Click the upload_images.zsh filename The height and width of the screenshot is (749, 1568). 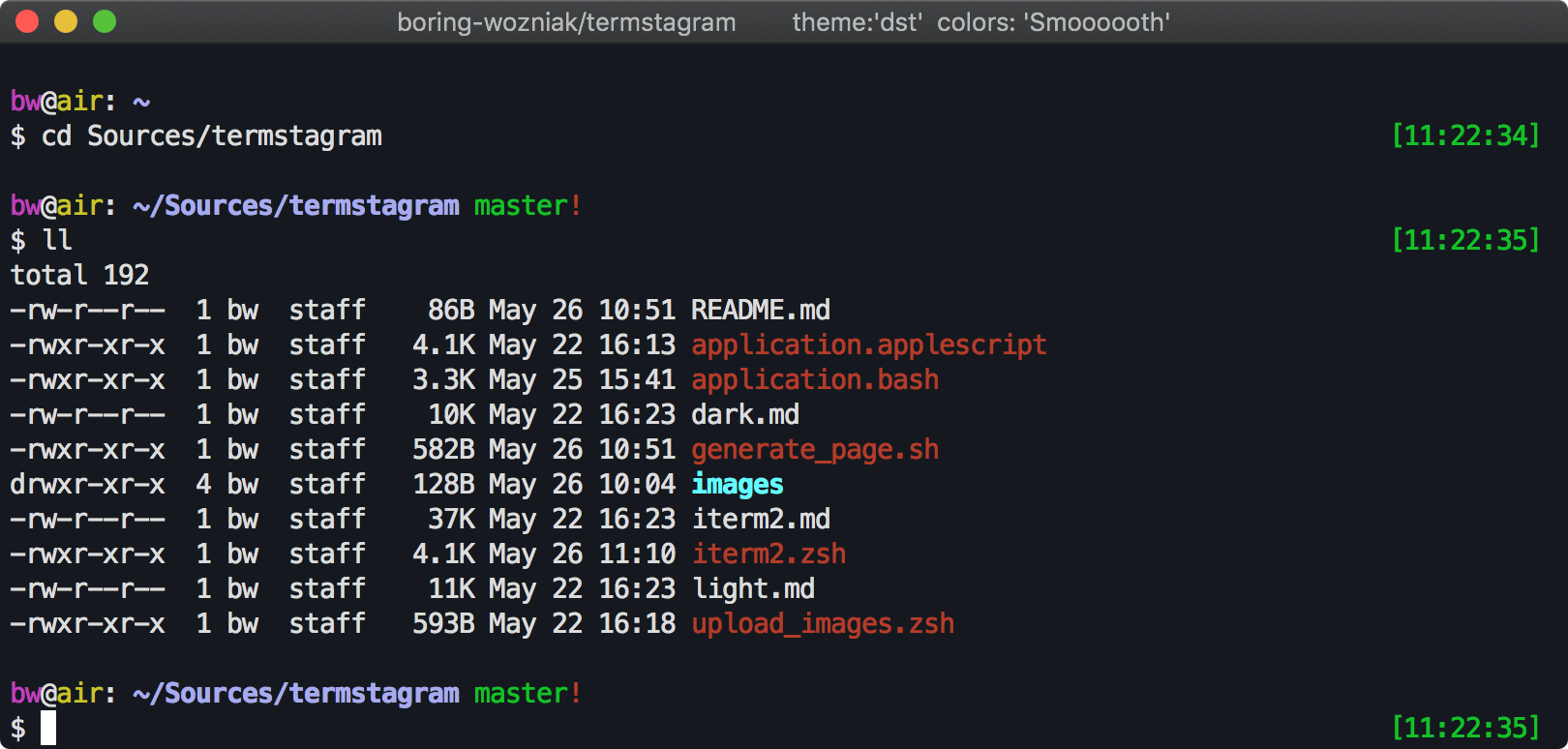822,623
